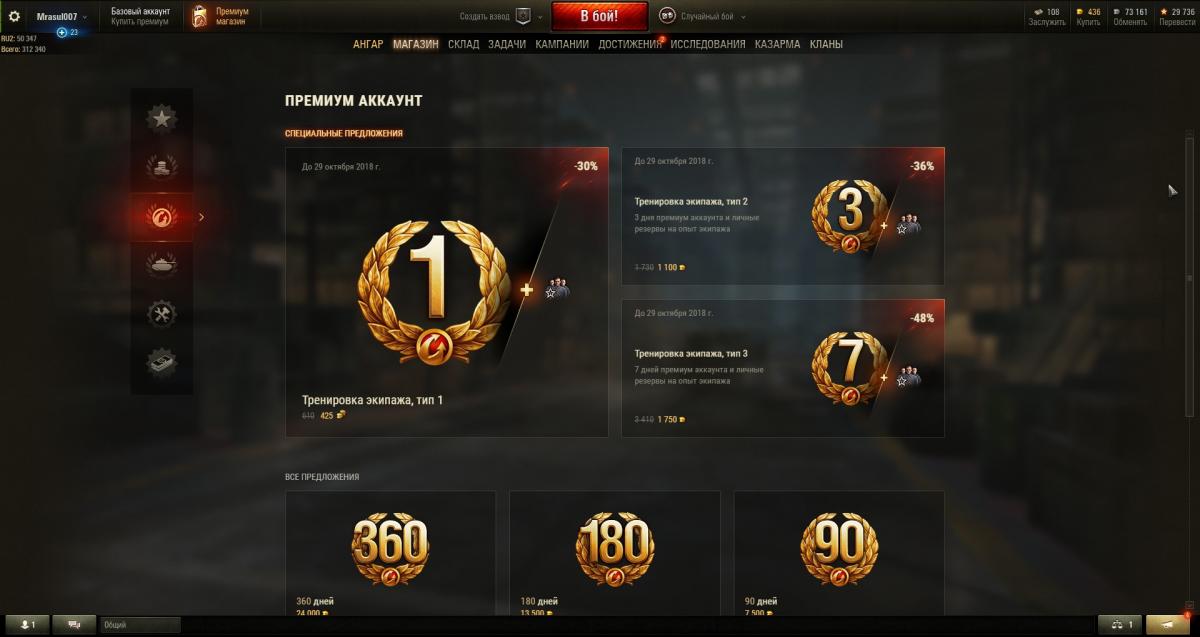The image size is (1200, 637).
Task: Open the tank vehicles sidebar category
Action: (x=161, y=265)
